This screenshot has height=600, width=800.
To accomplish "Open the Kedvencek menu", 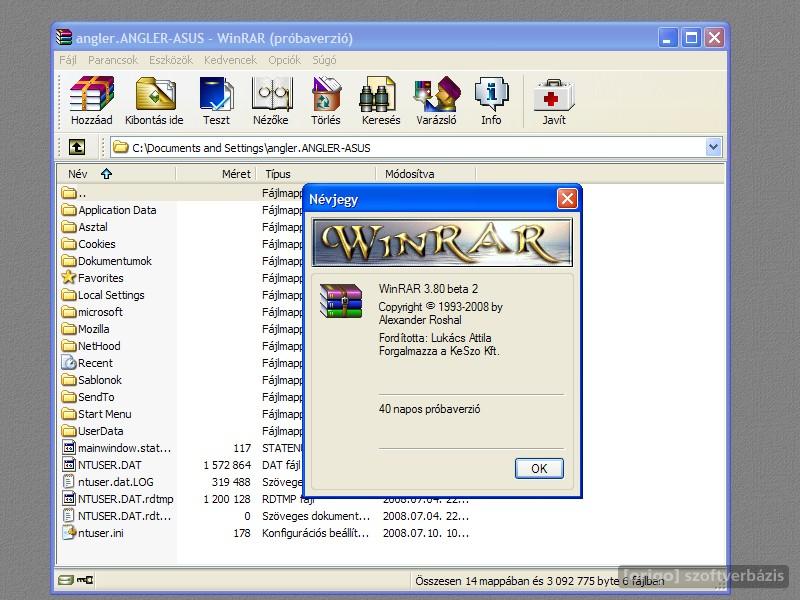I will (x=230, y=60).
